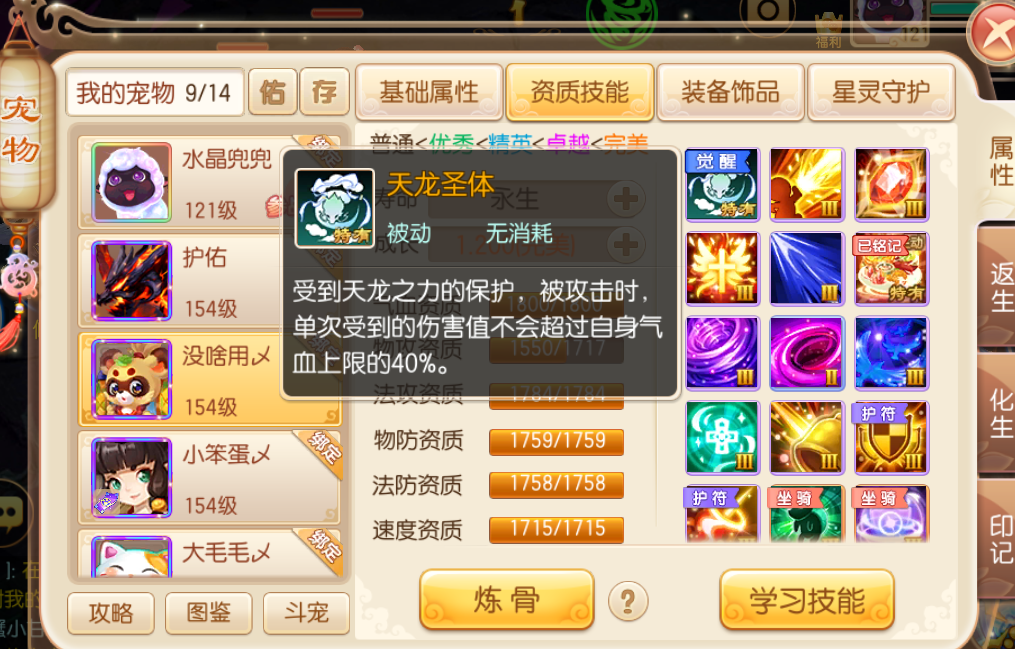
Task: Select the 觉醒 awakened skill icon
Action: (x=721, y=185)
